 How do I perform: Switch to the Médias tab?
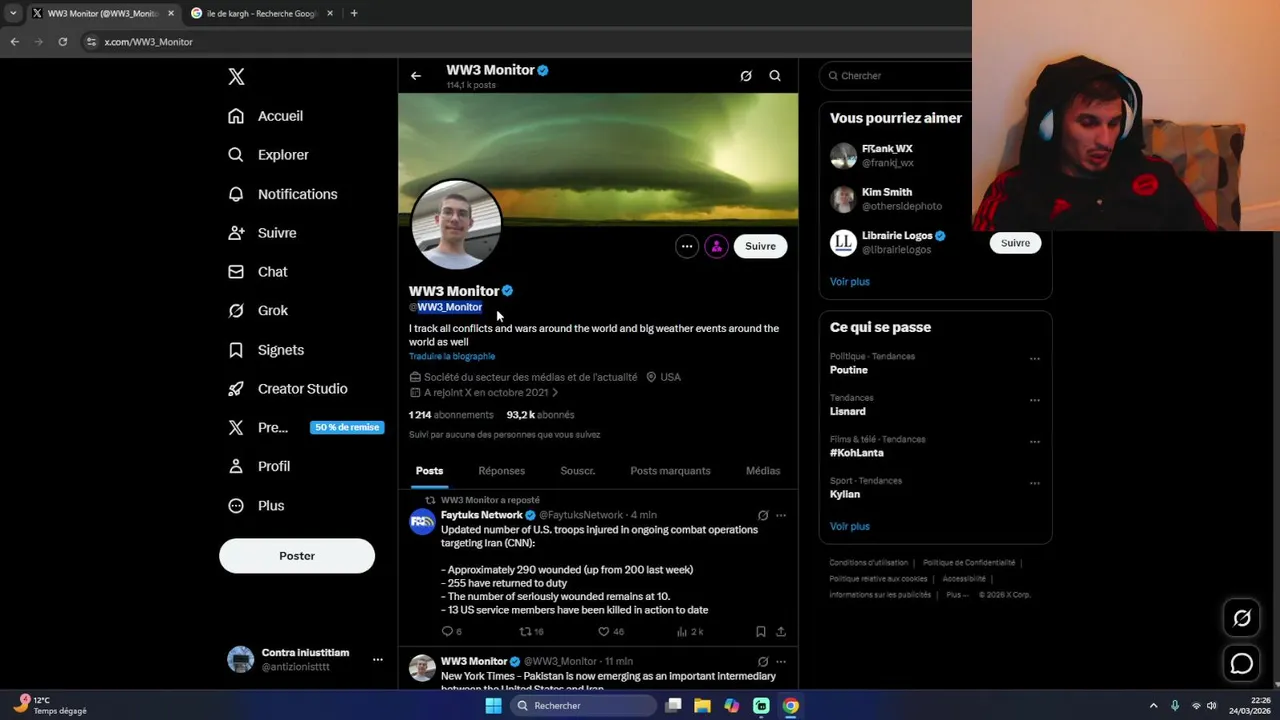763,471
